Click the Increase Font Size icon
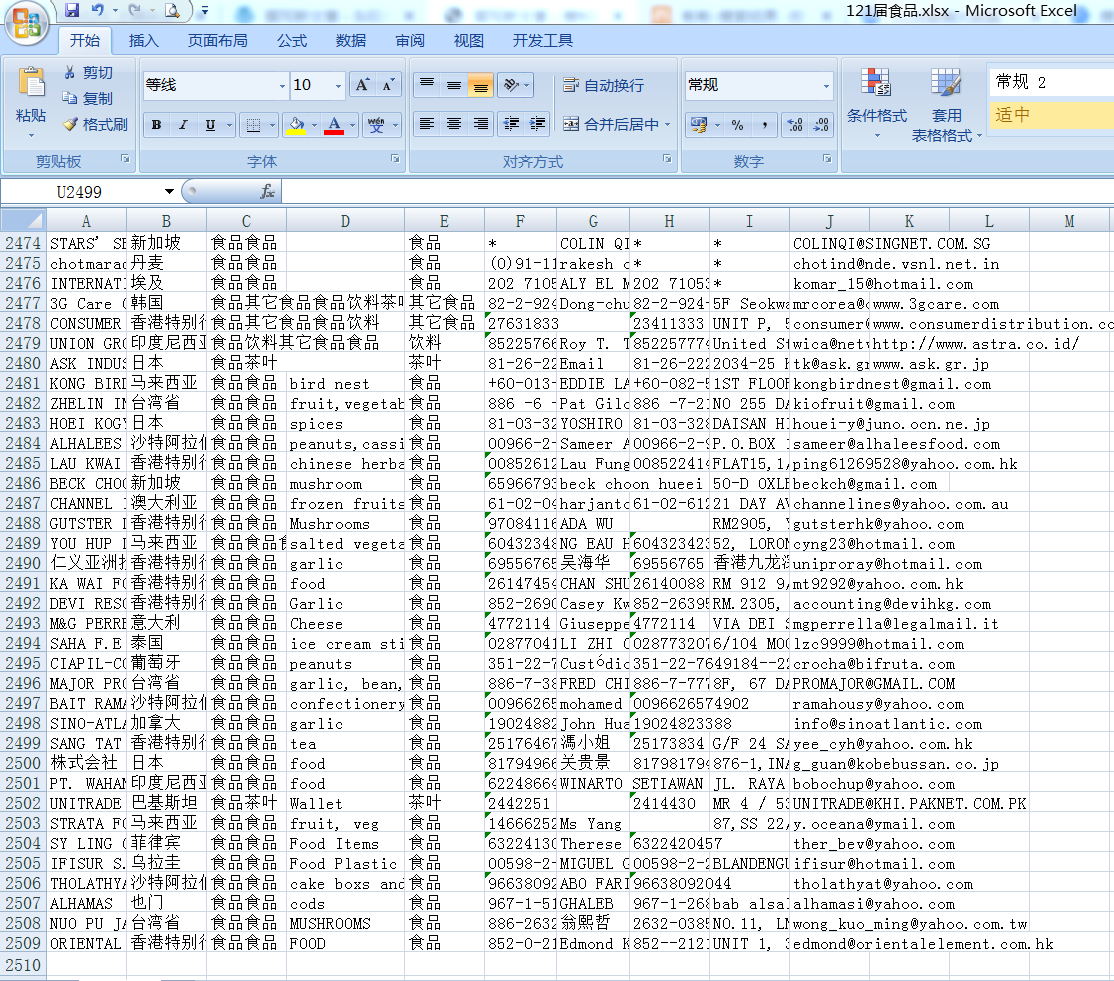 click(x=362, y=85)
